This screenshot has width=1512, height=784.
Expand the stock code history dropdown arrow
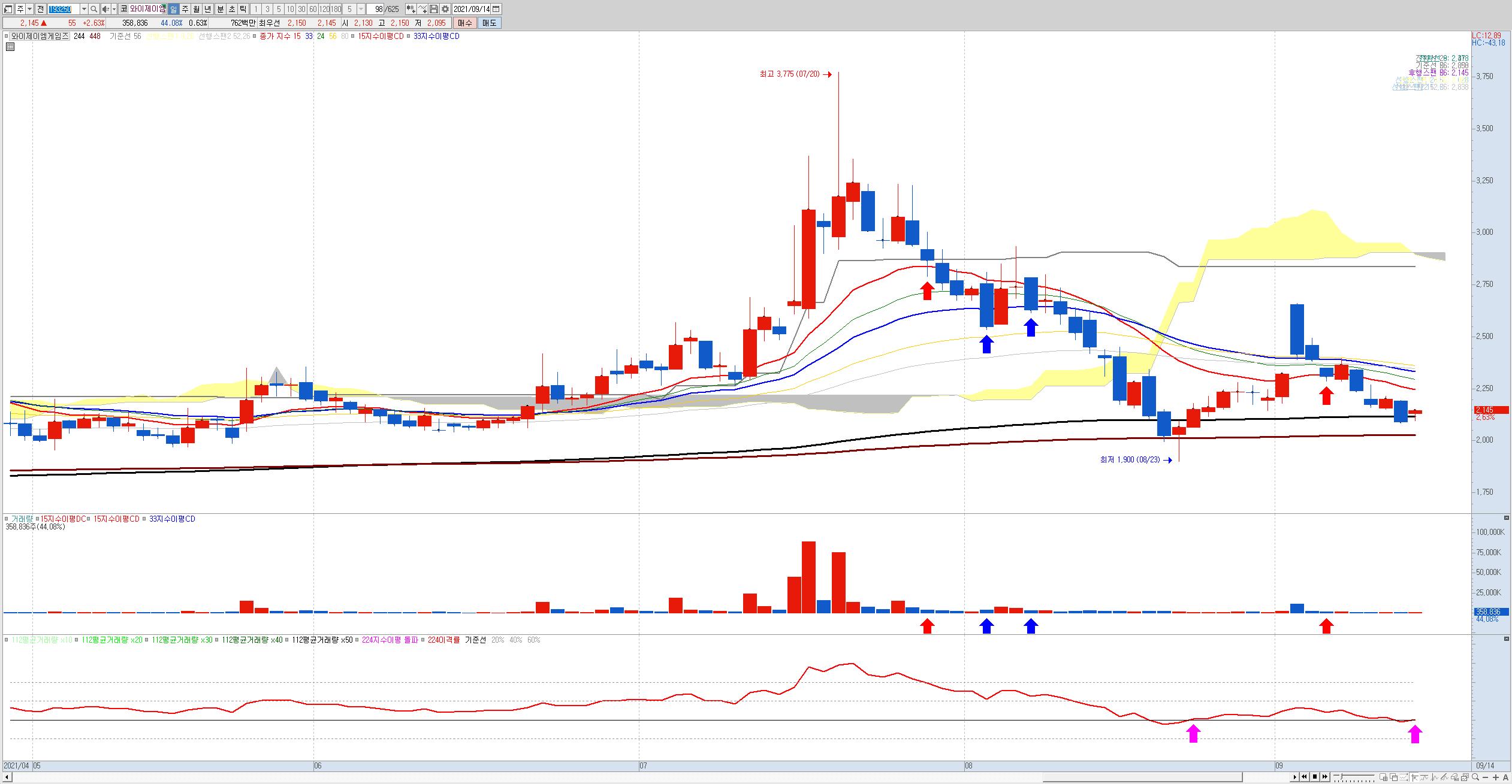[84, 9]
